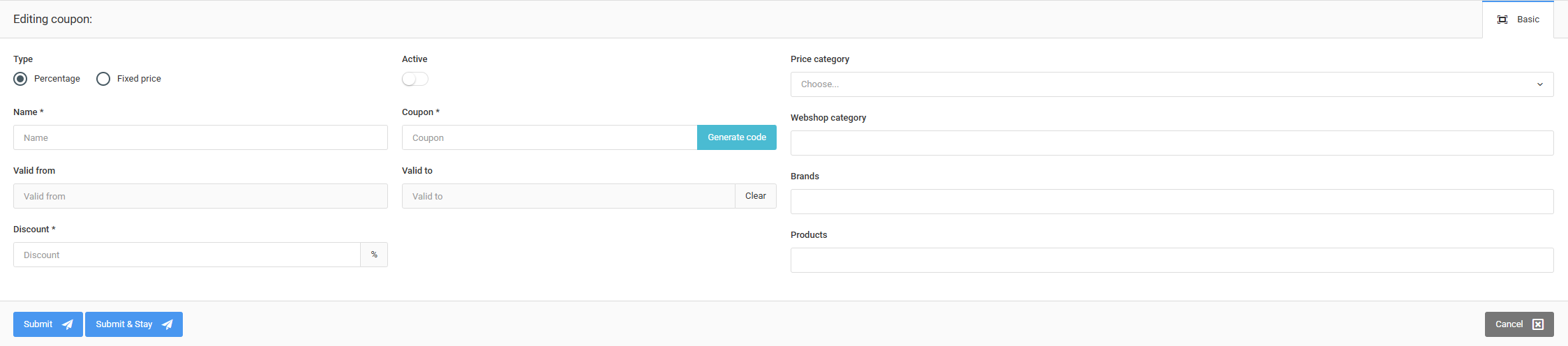Clear the Valid to date
The image size is (1568, 346).
tap(756, 196)
